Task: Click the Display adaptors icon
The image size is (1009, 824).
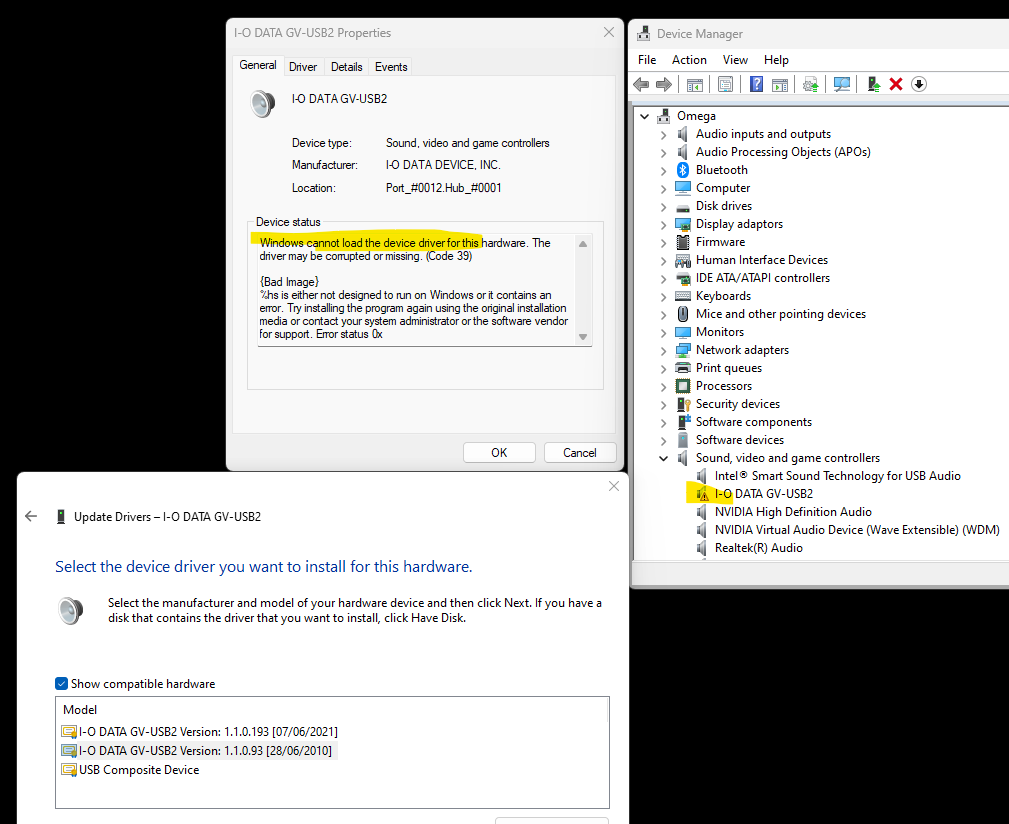Action: (x=683, y=224)
